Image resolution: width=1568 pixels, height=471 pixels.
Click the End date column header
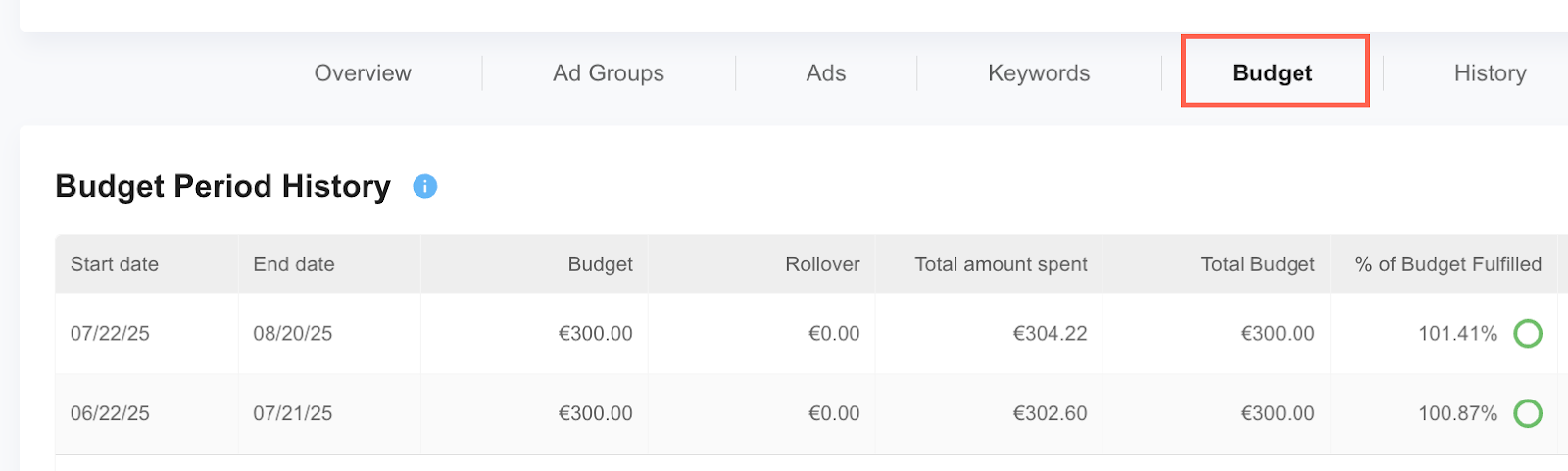pyautogui.click(x=294, y=264)
